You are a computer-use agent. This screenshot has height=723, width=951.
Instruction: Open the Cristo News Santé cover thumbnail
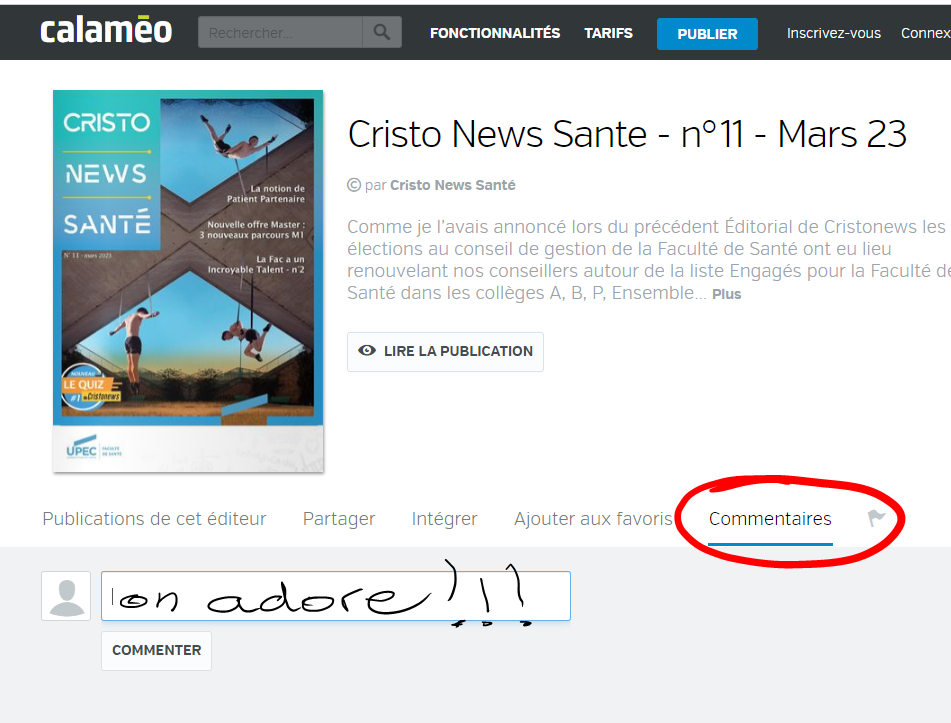pyautogui.click(x=188, y=281)
